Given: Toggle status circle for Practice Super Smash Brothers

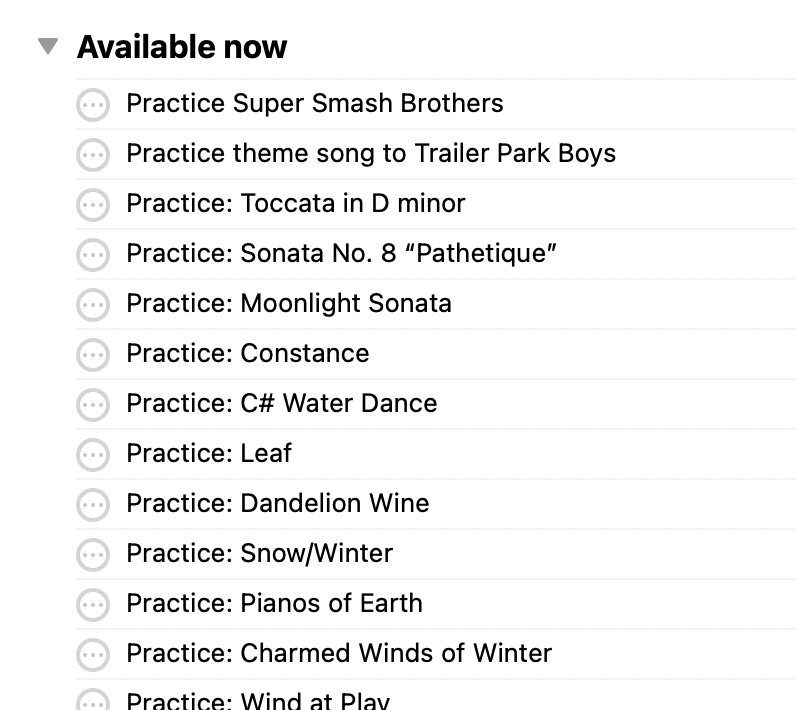Looking at the screenshot, I should click(93, 104).
